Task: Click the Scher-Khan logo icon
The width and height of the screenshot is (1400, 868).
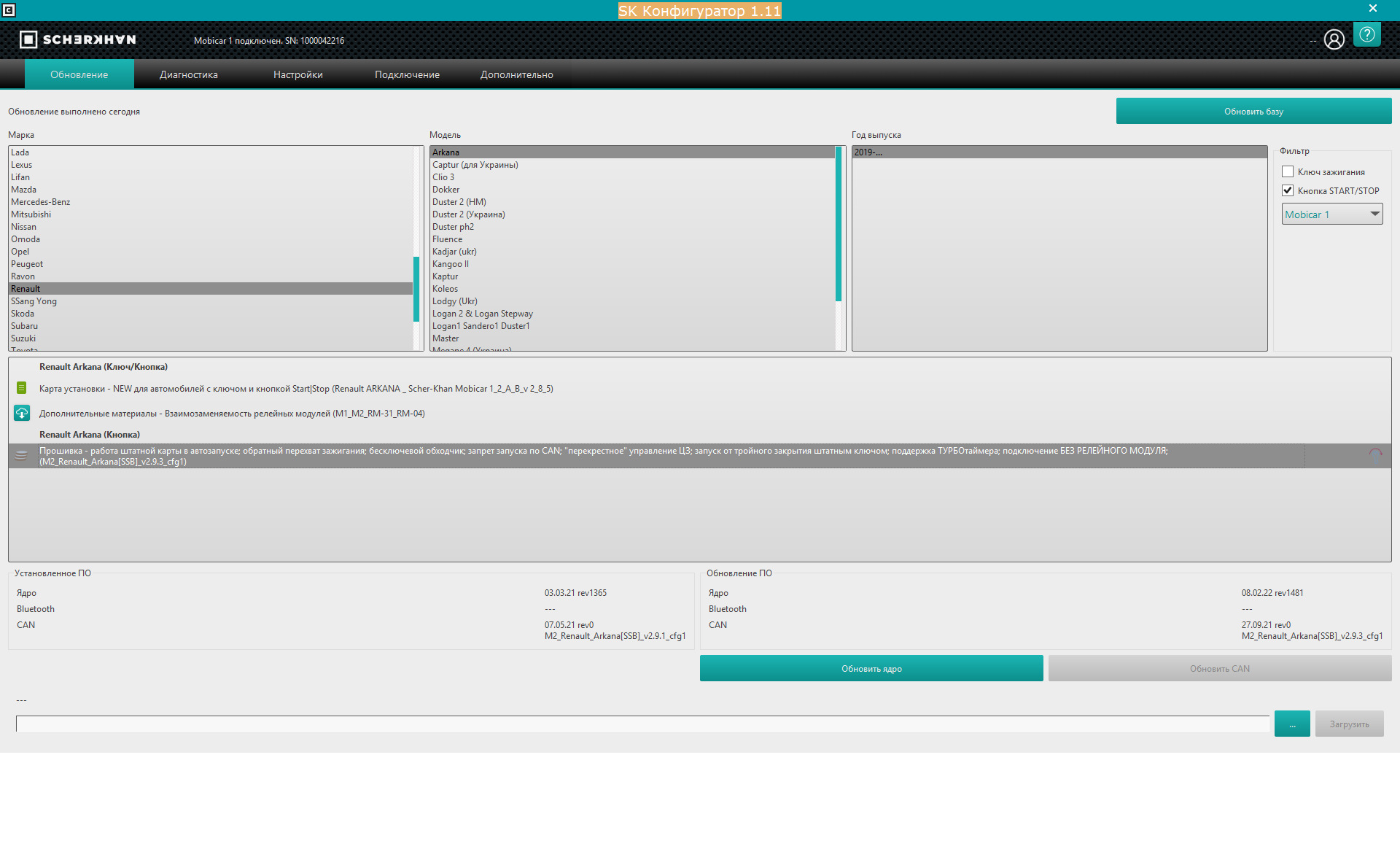Action: (28, 39)
